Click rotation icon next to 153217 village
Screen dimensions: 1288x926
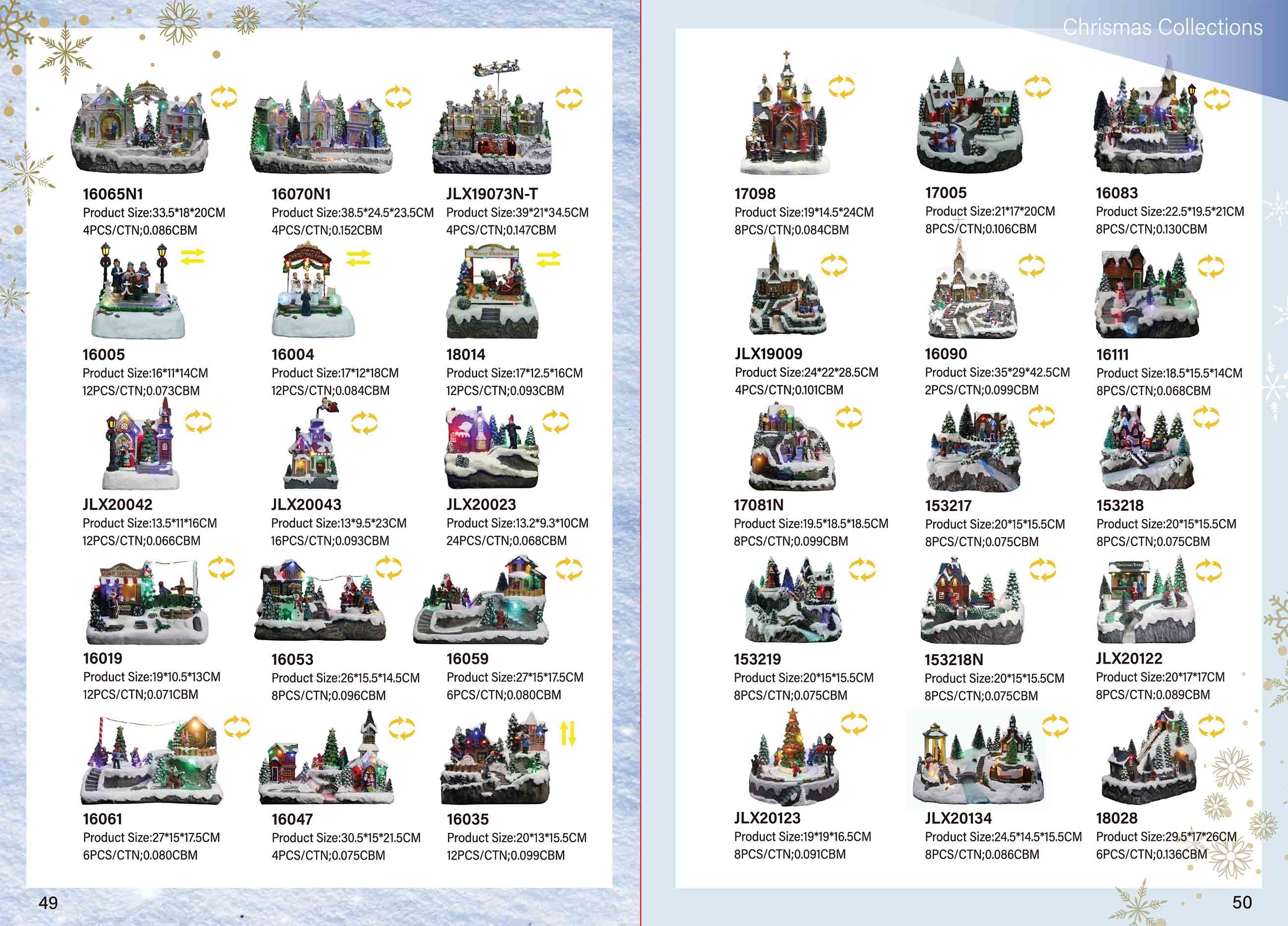coord(1041,416)
